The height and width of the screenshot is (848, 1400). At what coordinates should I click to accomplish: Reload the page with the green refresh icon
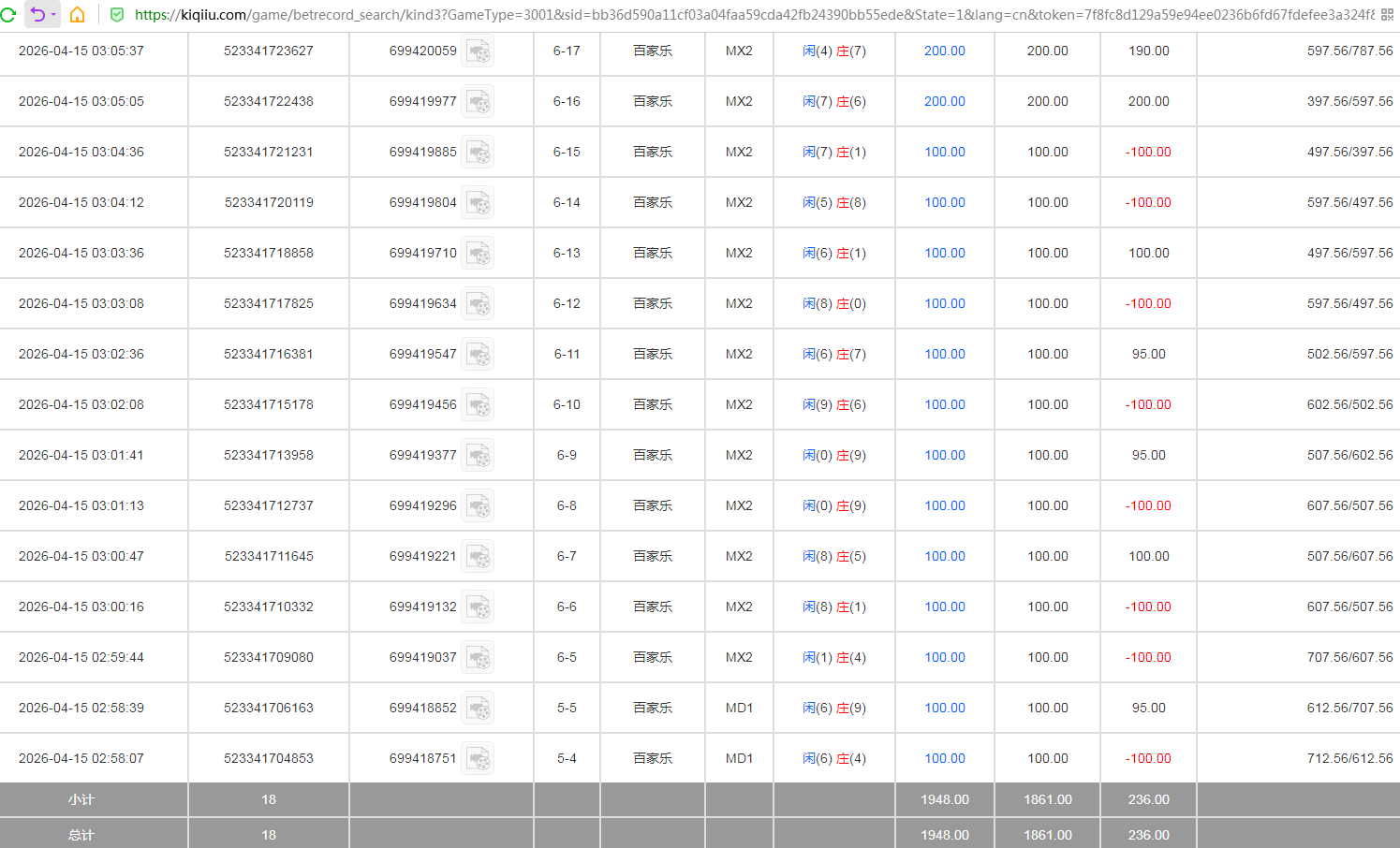point(8,15)
